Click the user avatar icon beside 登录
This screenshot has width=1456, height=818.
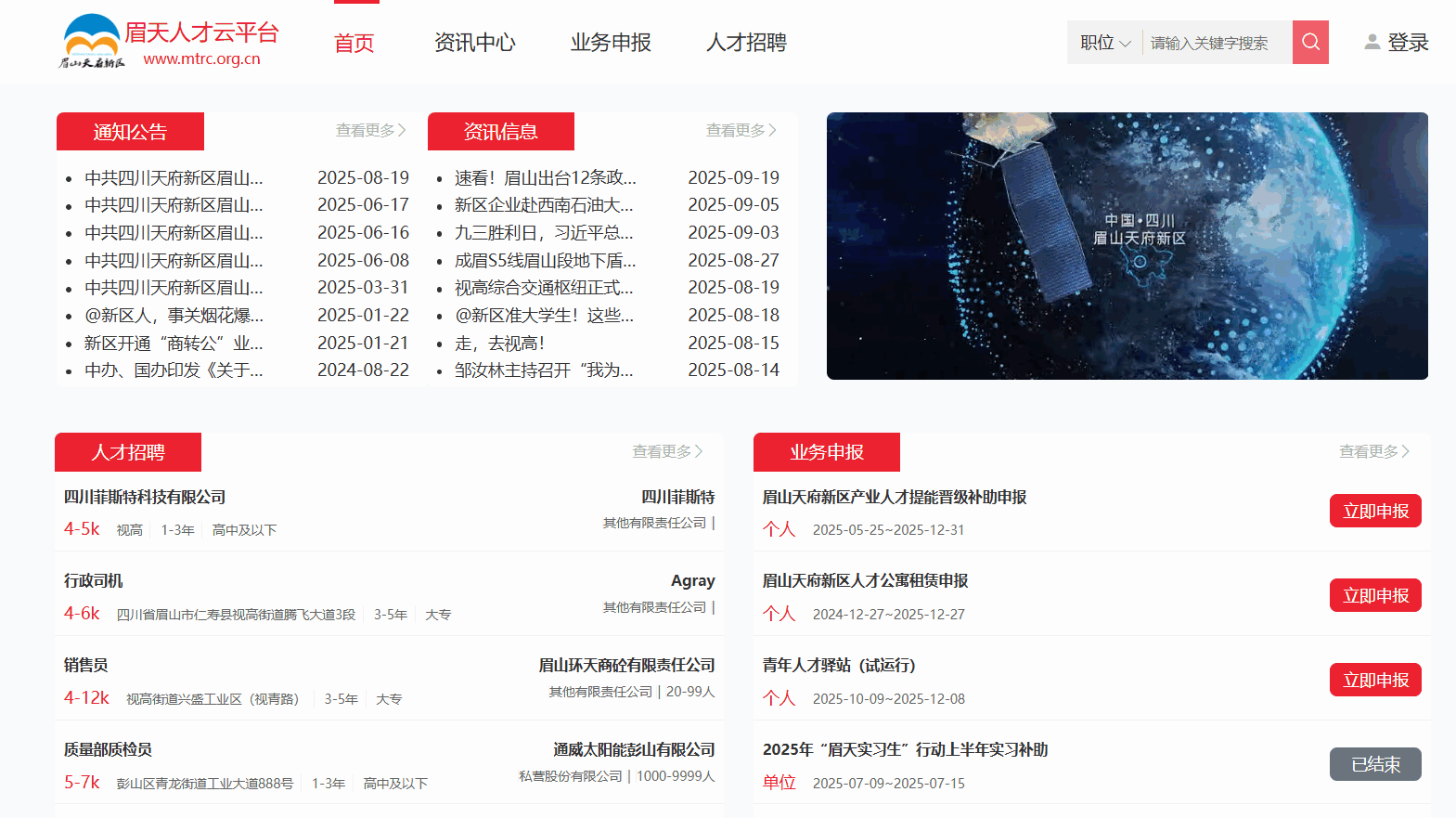point(1372,42)
